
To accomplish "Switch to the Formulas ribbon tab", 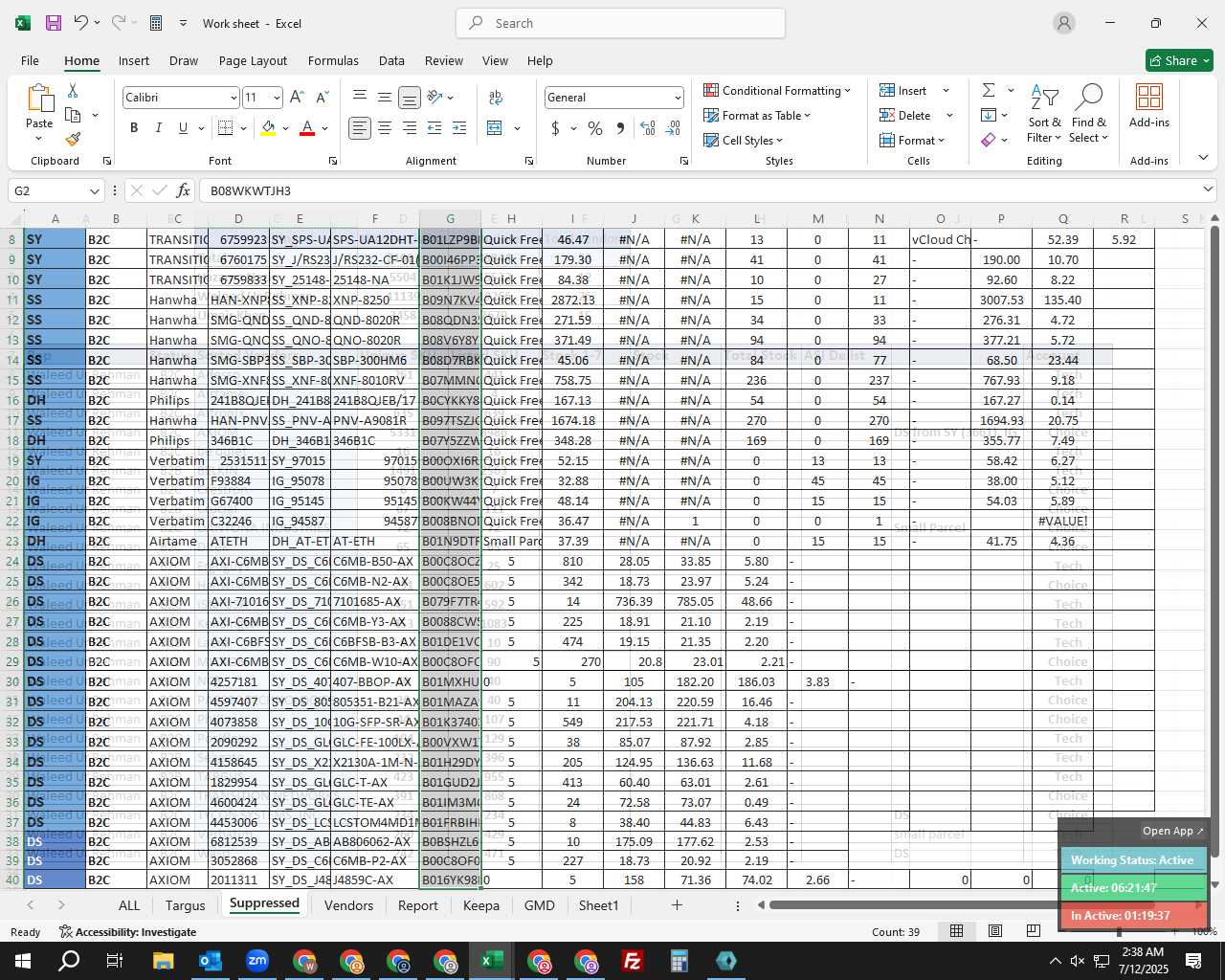I will (333, 60).
